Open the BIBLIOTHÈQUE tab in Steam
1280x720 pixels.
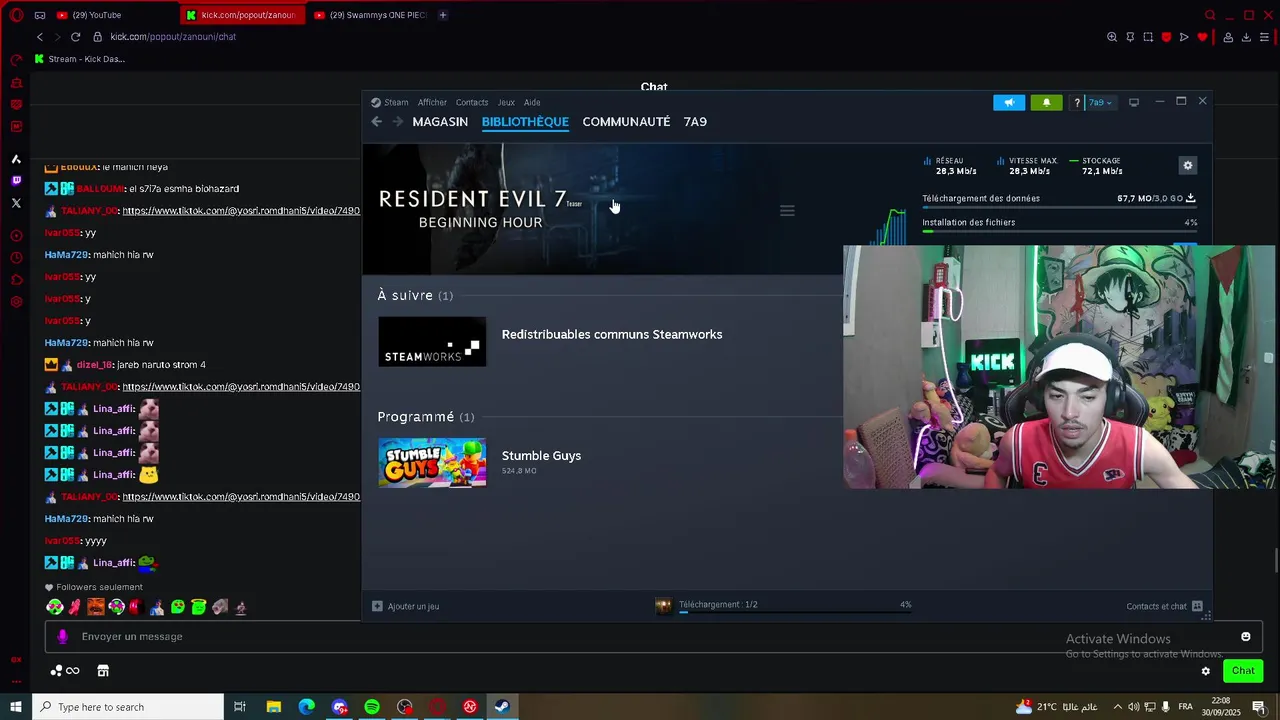[x=525, y=122]
